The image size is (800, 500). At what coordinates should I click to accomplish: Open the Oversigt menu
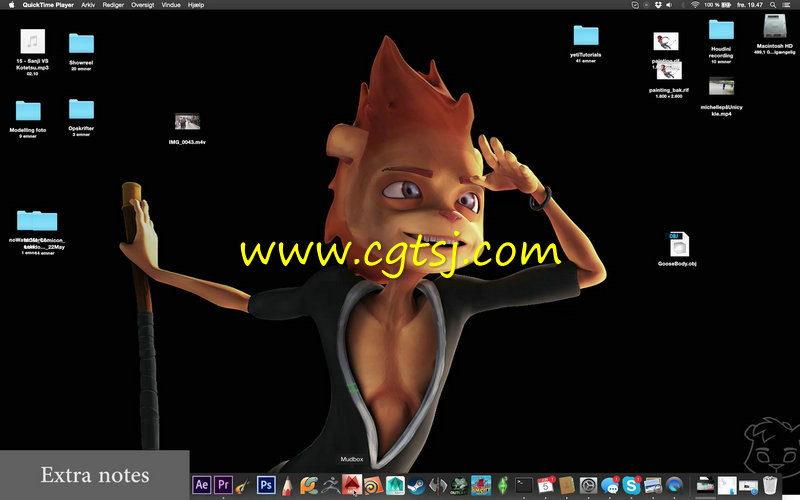click(x=142, y=5)
